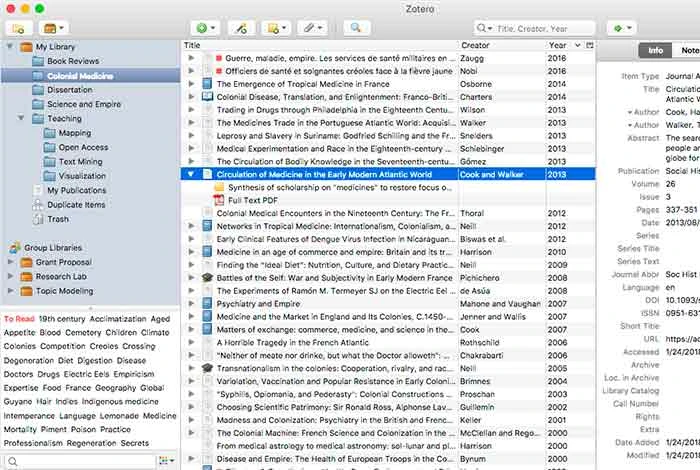
Task: Open the Full Text PDF attachment
Action: pyautogui.click(x=253, y=200)
